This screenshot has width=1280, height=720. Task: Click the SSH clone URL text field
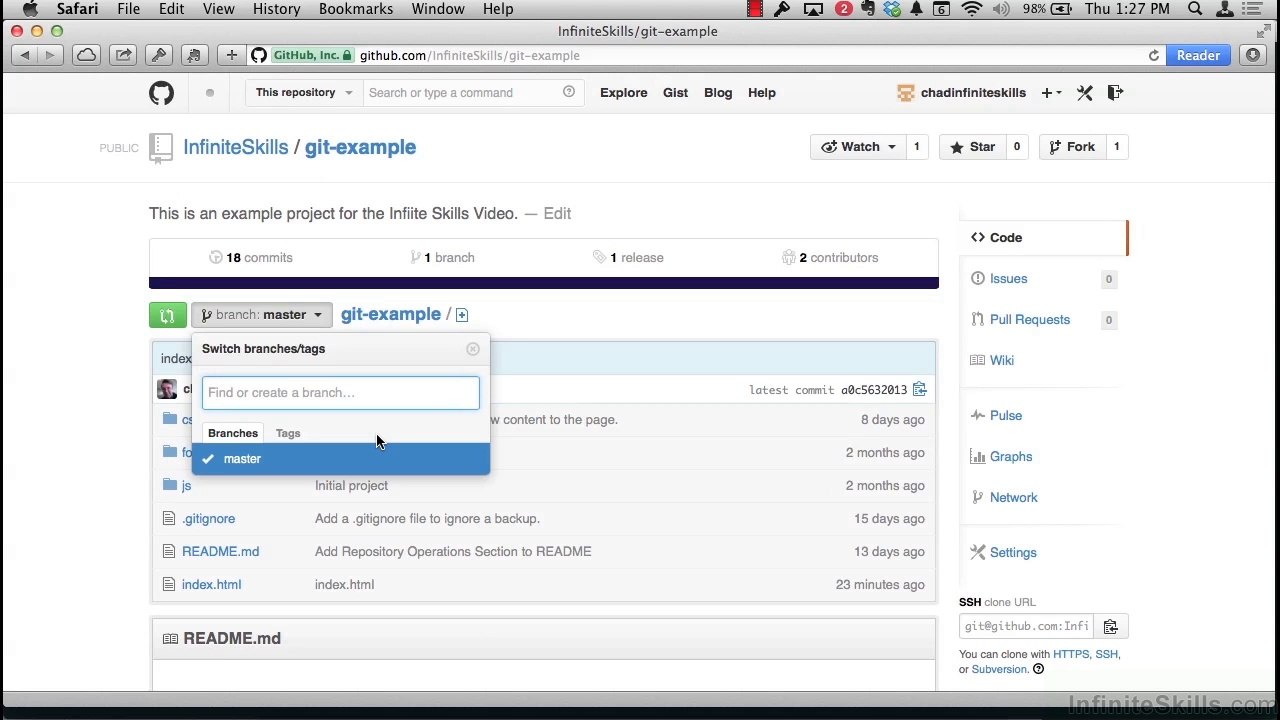click(1026, 627)
